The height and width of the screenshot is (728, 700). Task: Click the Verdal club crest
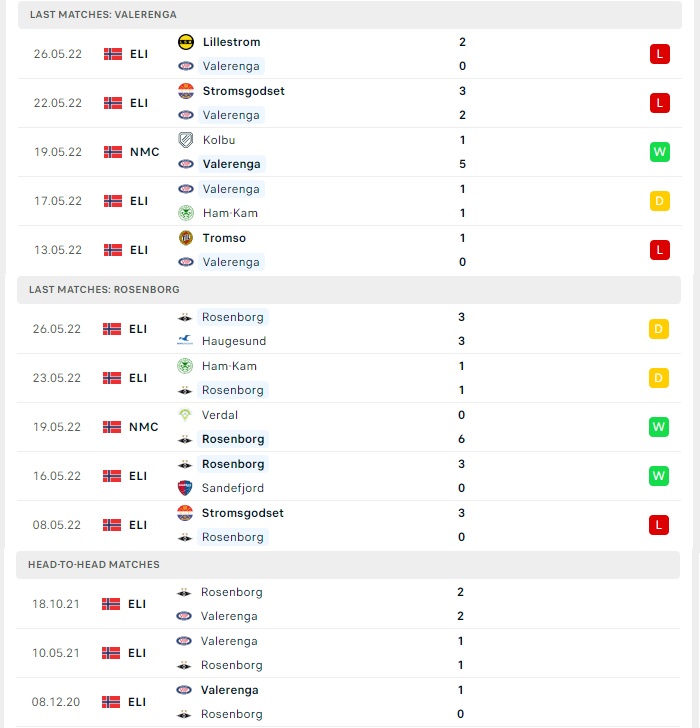(185, 415)
